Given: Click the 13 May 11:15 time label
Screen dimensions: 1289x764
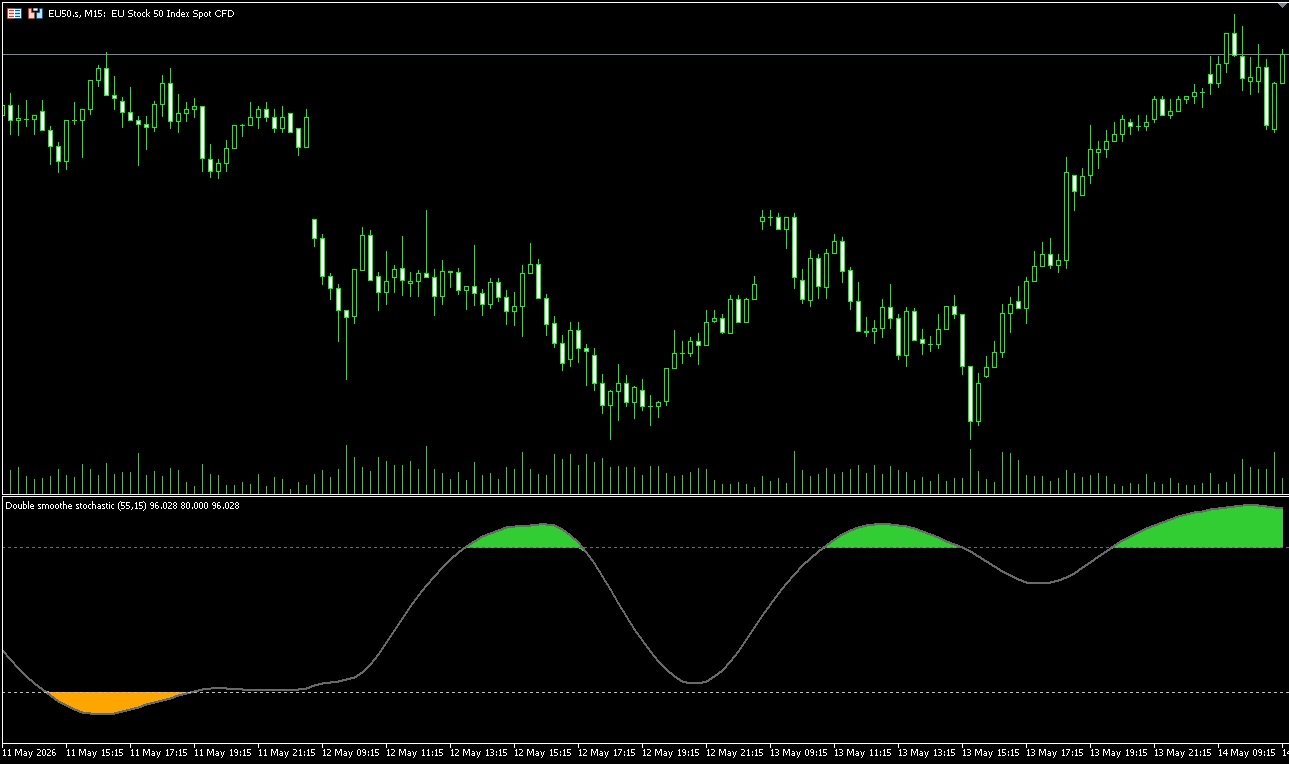Looking at the screenshot, I should pyautogui.click(x=863, y=752).
